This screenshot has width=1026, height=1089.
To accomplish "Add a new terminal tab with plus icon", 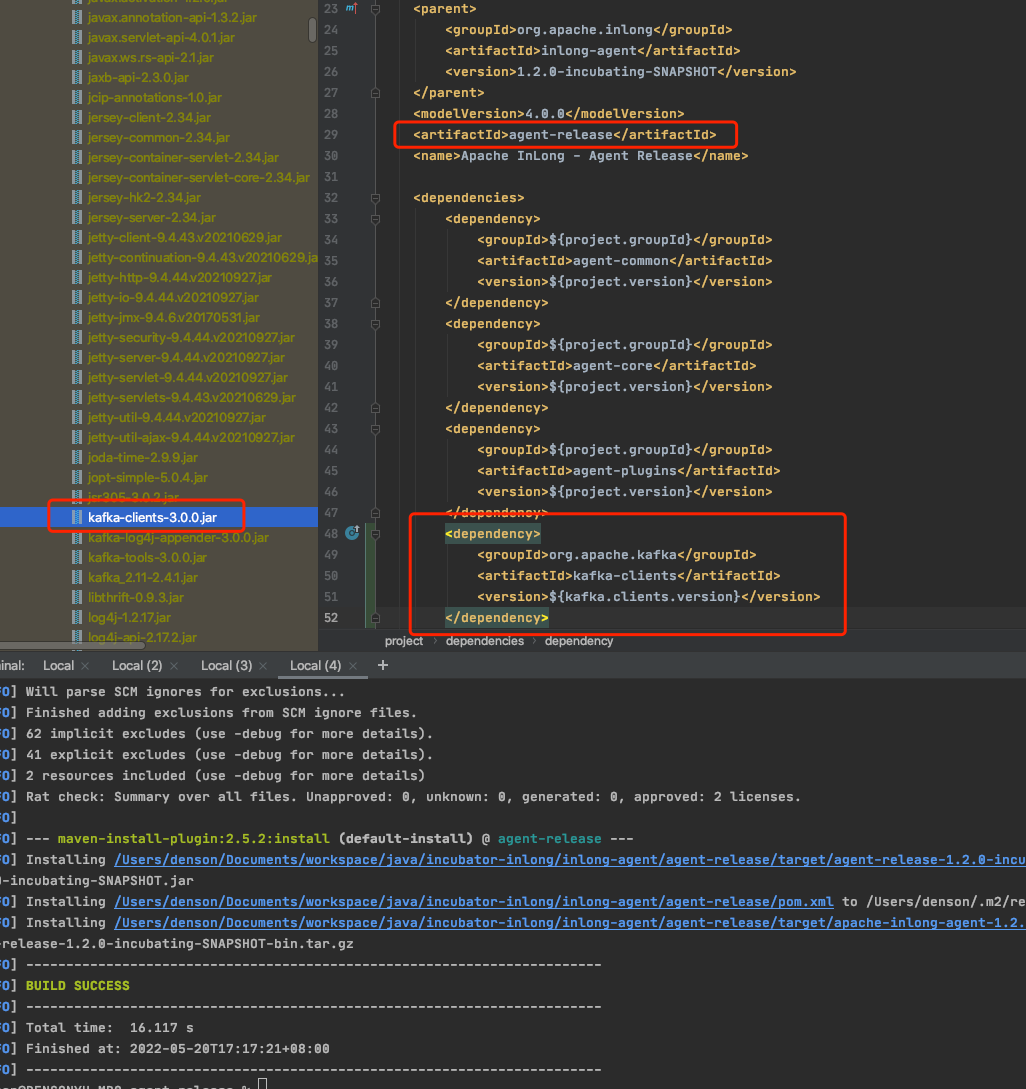I will coord(383,665).
